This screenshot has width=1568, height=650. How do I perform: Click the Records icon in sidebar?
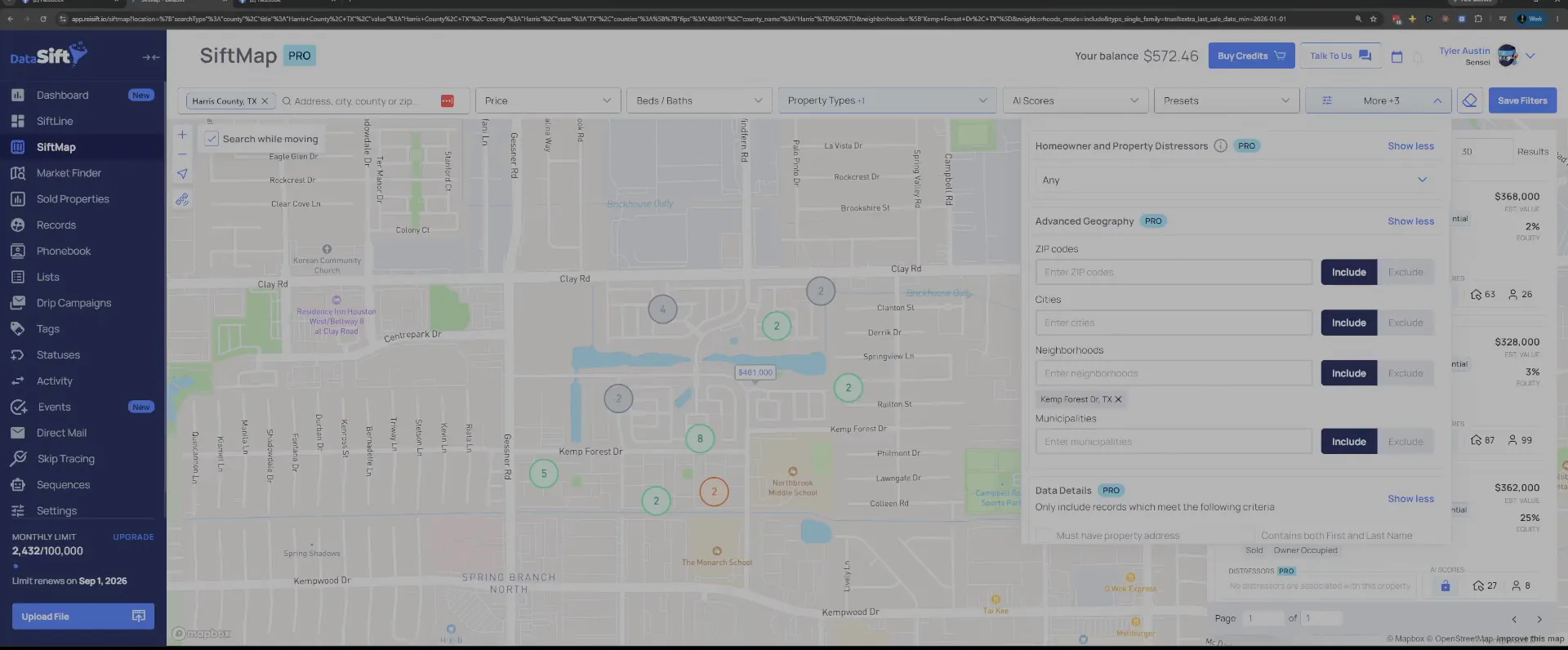[18, 225]
